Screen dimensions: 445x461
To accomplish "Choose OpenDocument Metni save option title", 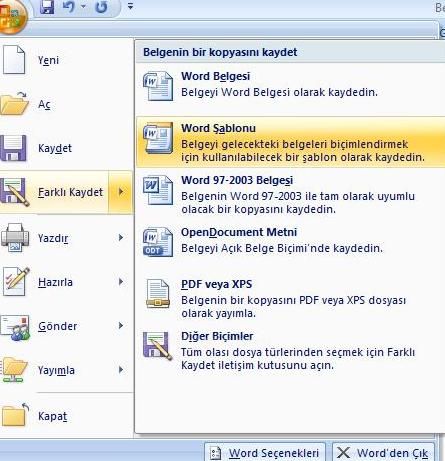I will pyautogui.click(x=239, y=232).
